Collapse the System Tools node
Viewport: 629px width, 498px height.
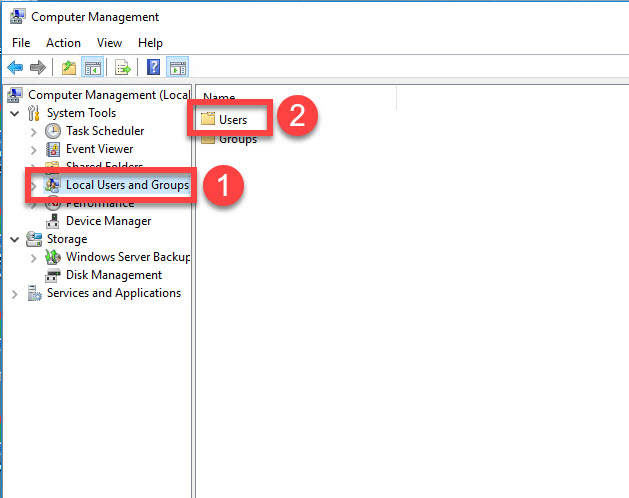(14, 113)
